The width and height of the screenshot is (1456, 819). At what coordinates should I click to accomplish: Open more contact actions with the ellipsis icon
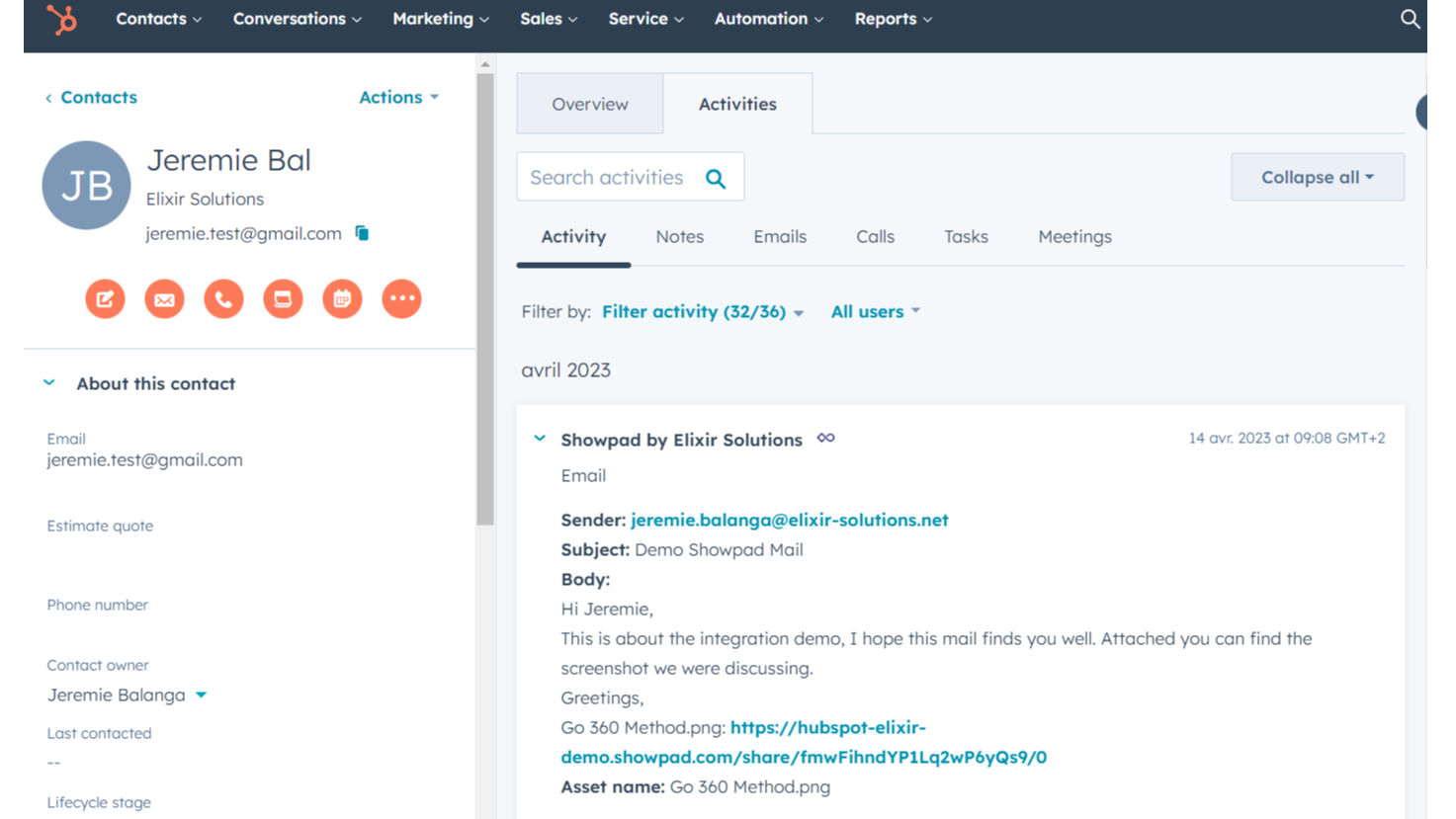point(401,298)
